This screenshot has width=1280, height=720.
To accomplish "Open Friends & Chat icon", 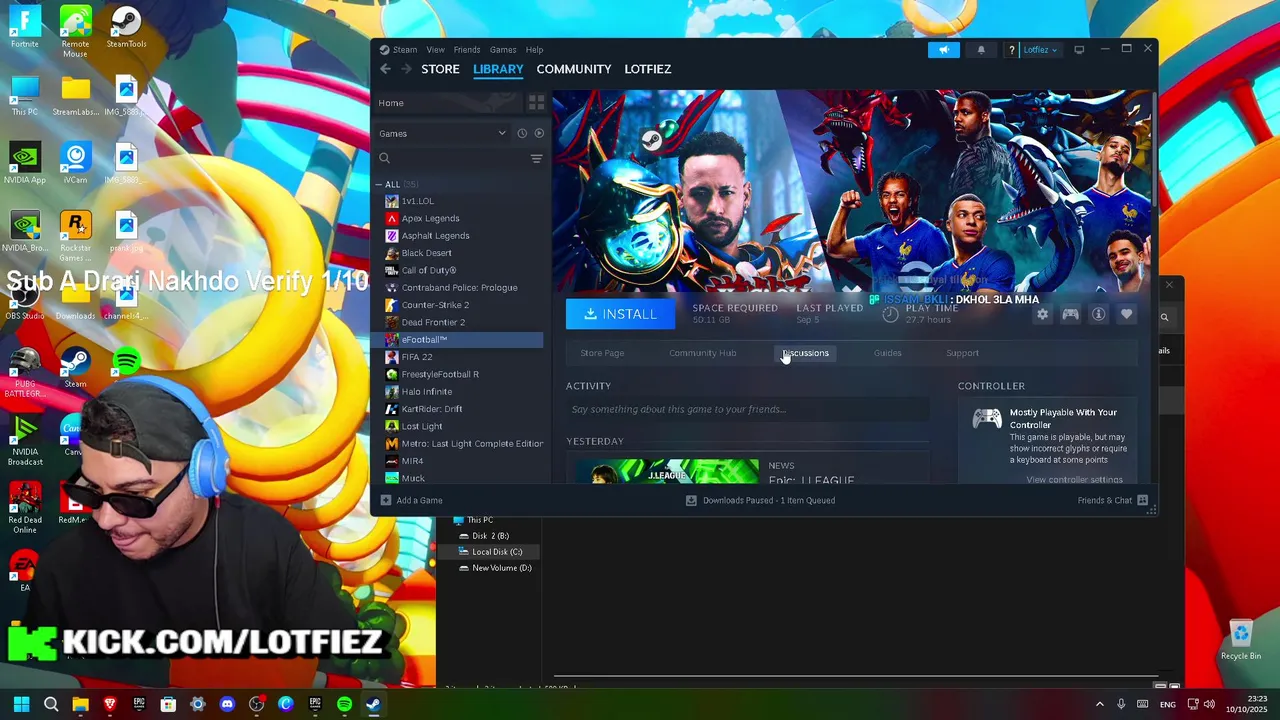I will coord(1143,500).
